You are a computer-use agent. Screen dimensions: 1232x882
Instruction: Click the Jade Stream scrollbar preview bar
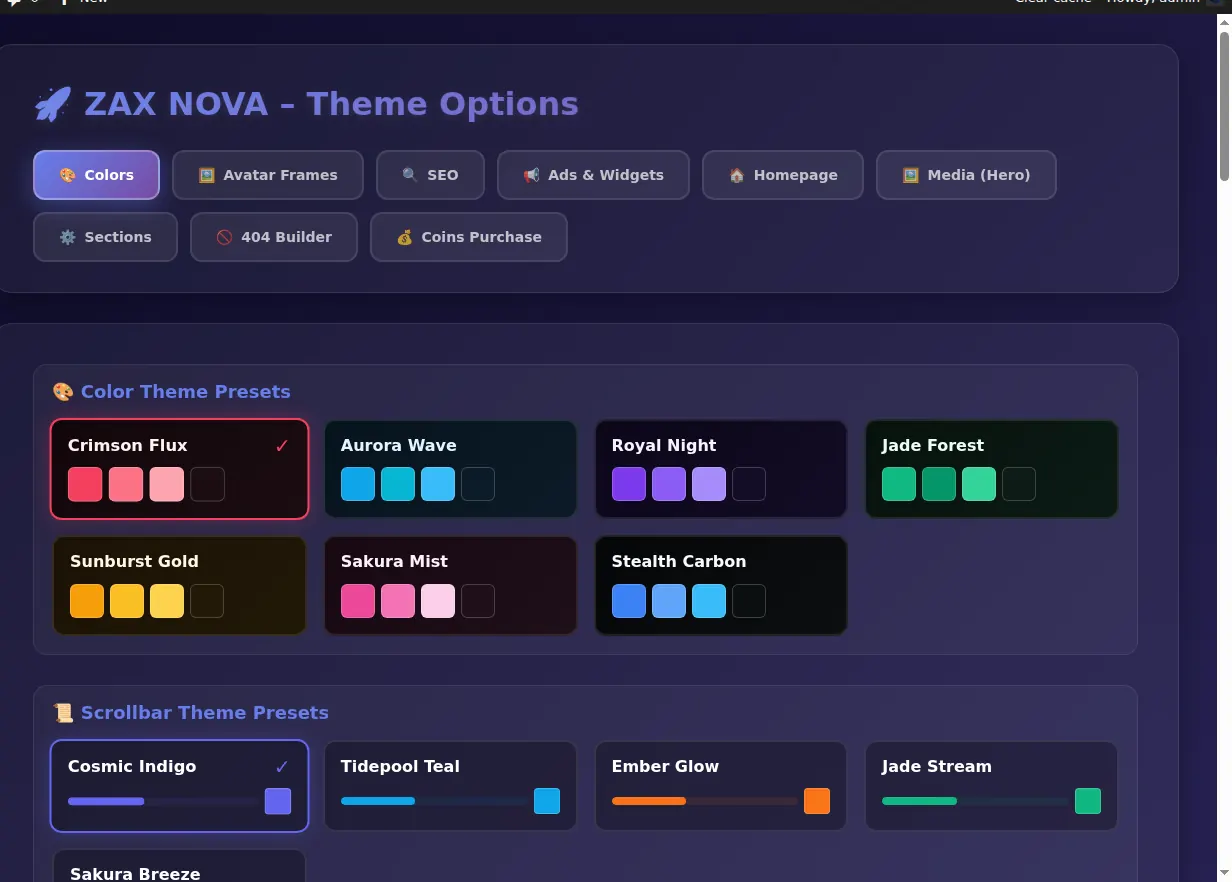coord(976,801)
